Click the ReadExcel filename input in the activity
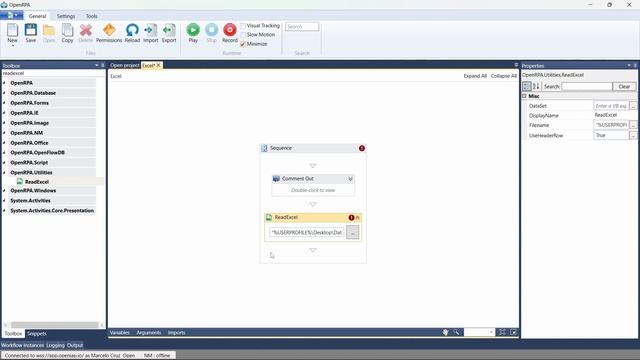 pyautogui.click(x=307, y=232)
